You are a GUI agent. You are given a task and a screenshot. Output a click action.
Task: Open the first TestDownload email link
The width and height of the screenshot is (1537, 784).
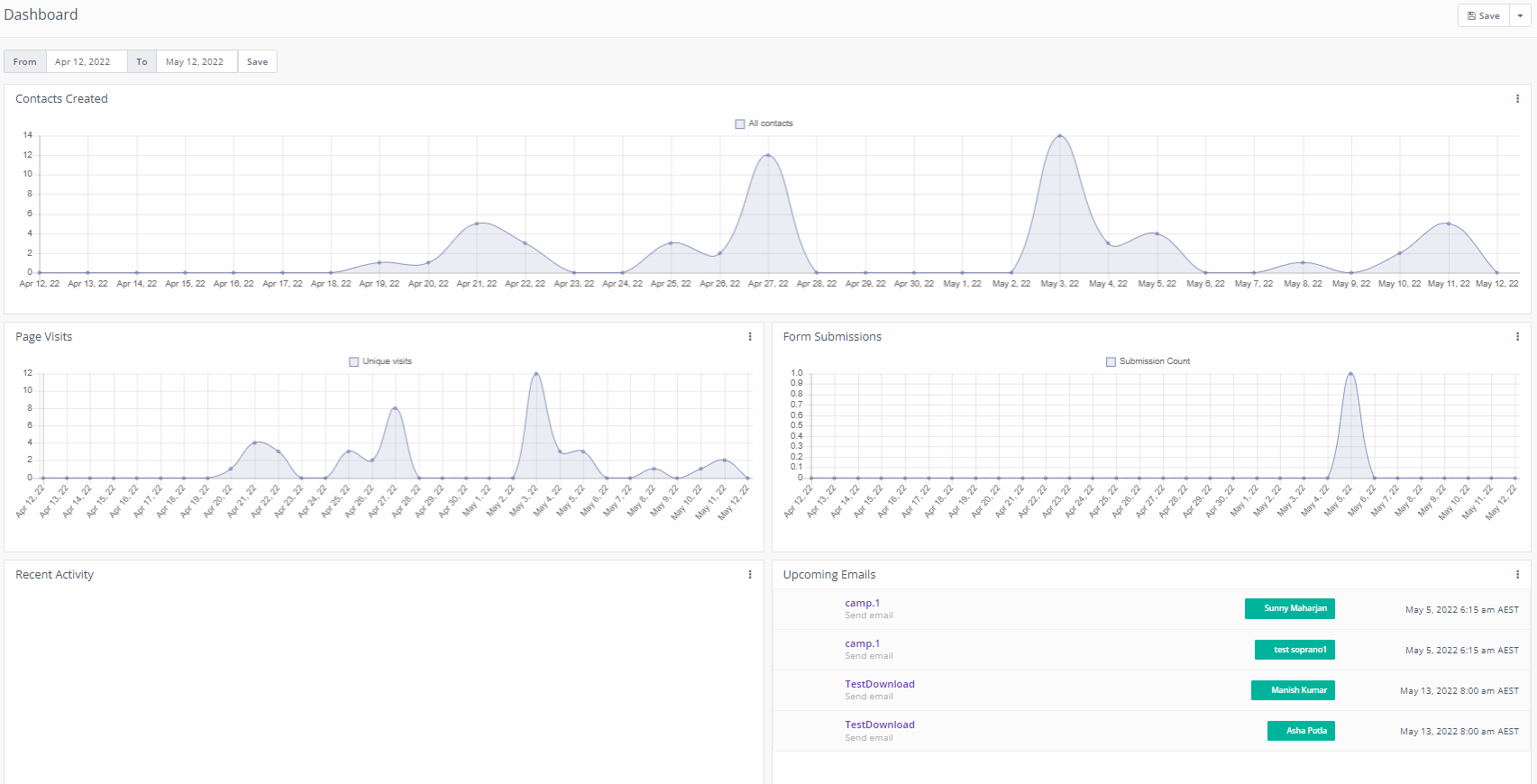[x=879, y=684]
